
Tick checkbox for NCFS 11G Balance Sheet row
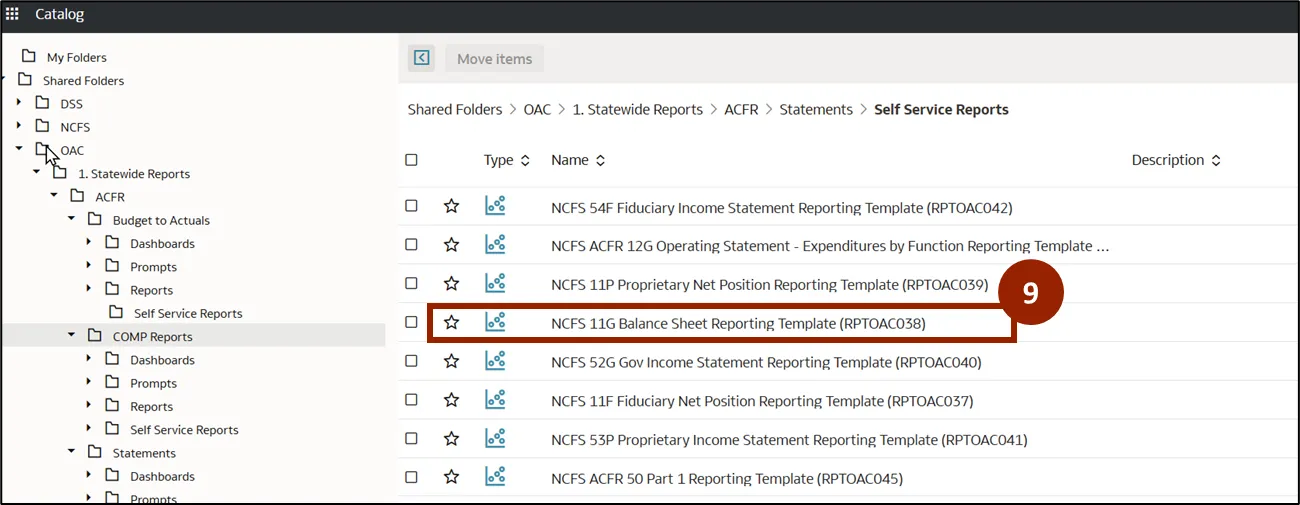411,322
